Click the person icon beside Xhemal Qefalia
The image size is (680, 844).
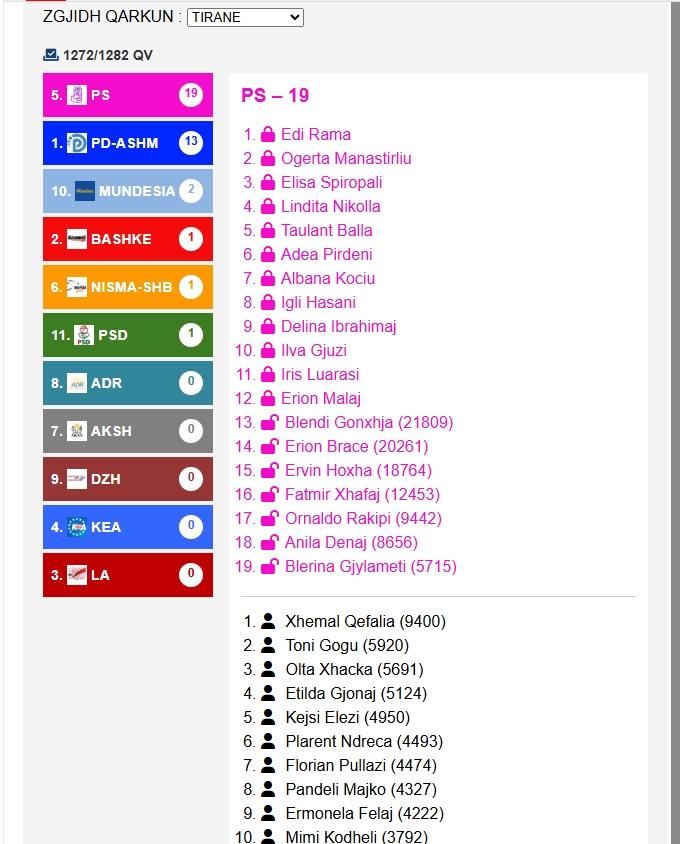click(268, 621)
